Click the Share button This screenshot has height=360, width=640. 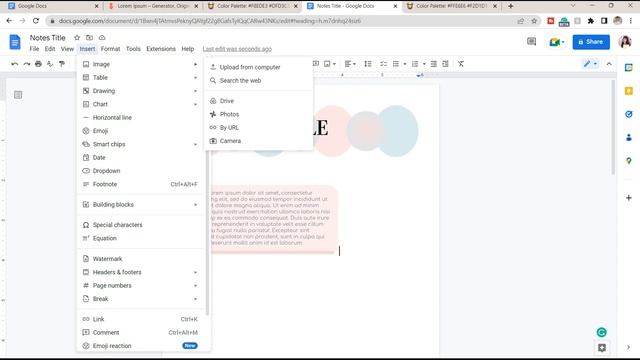coord(591,42)
